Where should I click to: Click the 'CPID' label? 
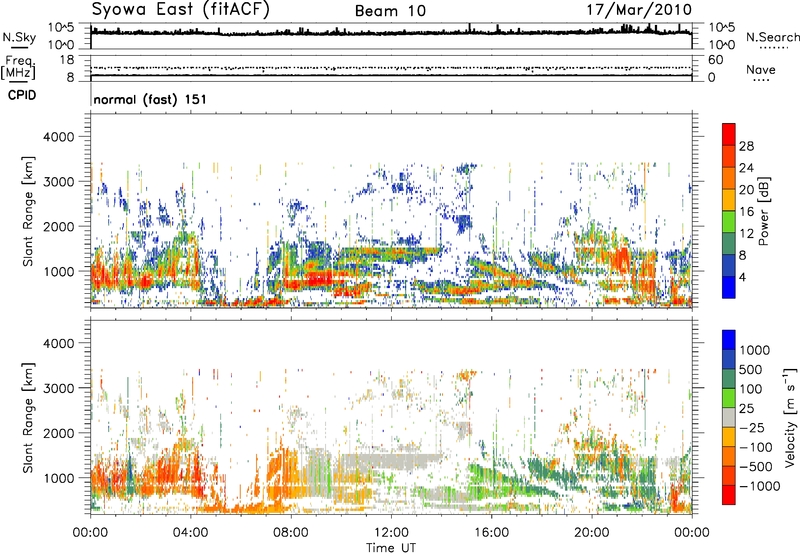[22, 95]
